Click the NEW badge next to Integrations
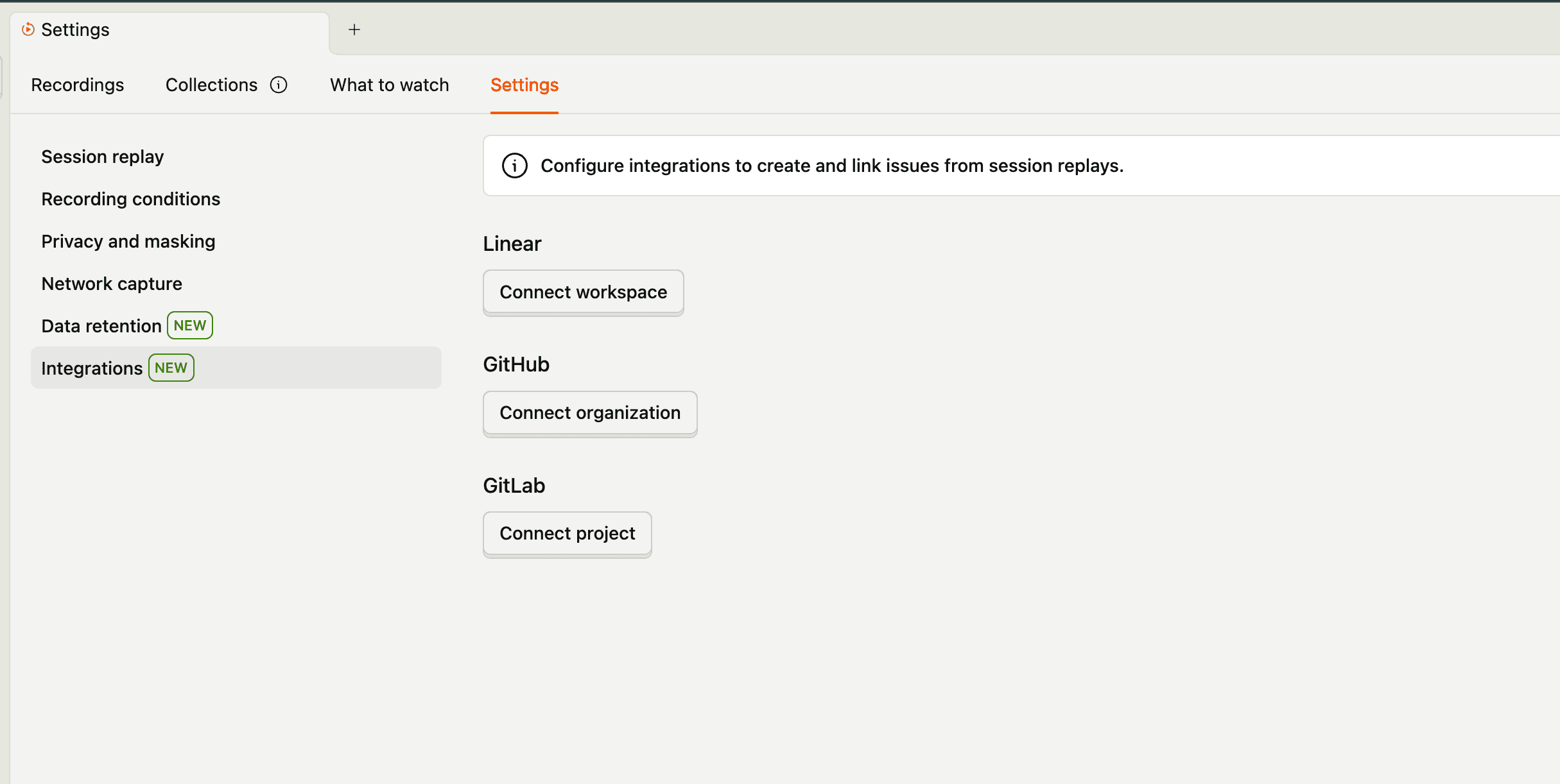1560x784 pixels. (x=171, y=368)
